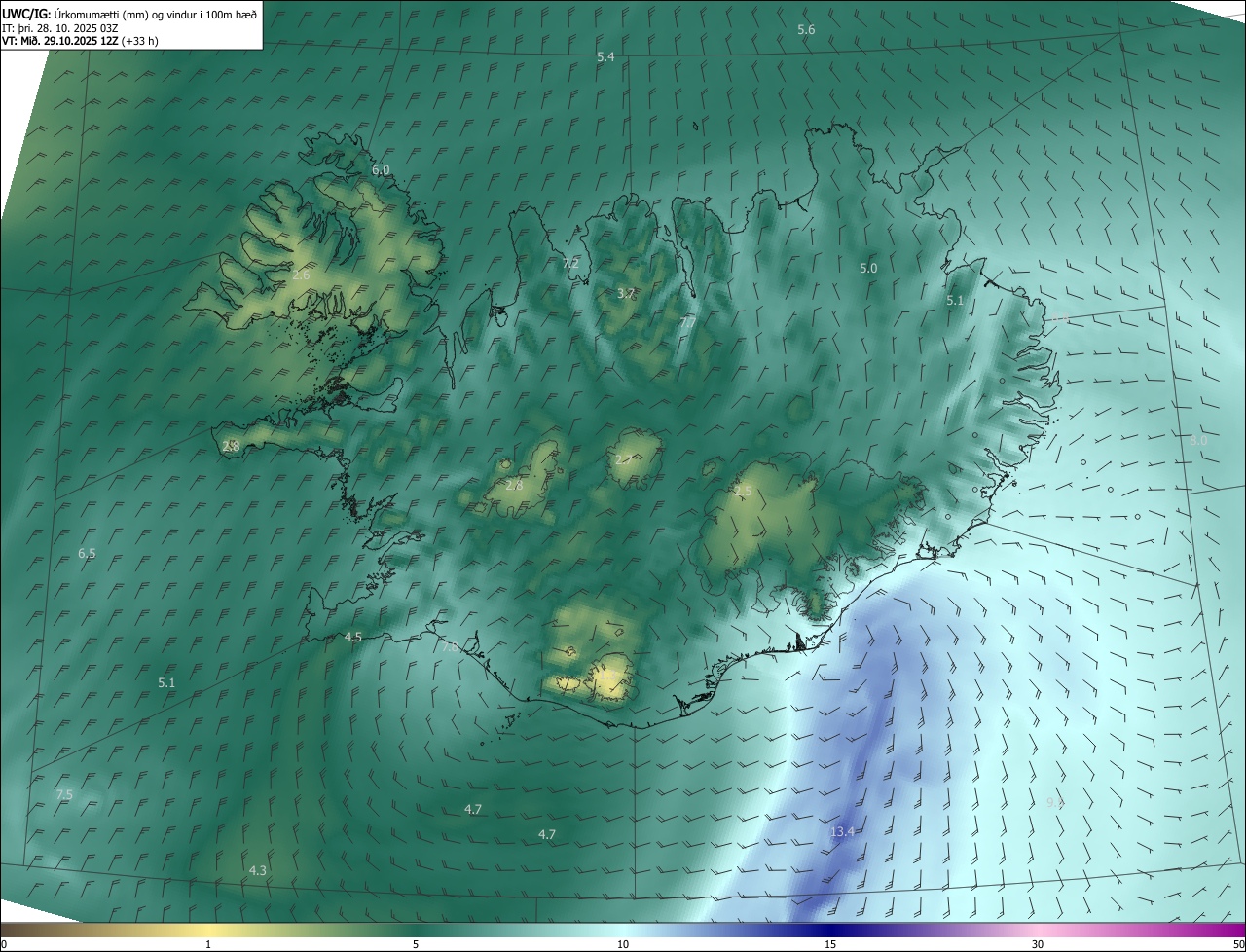Select the 6.0 value label
1246x952 pixels.
[381, 169]
